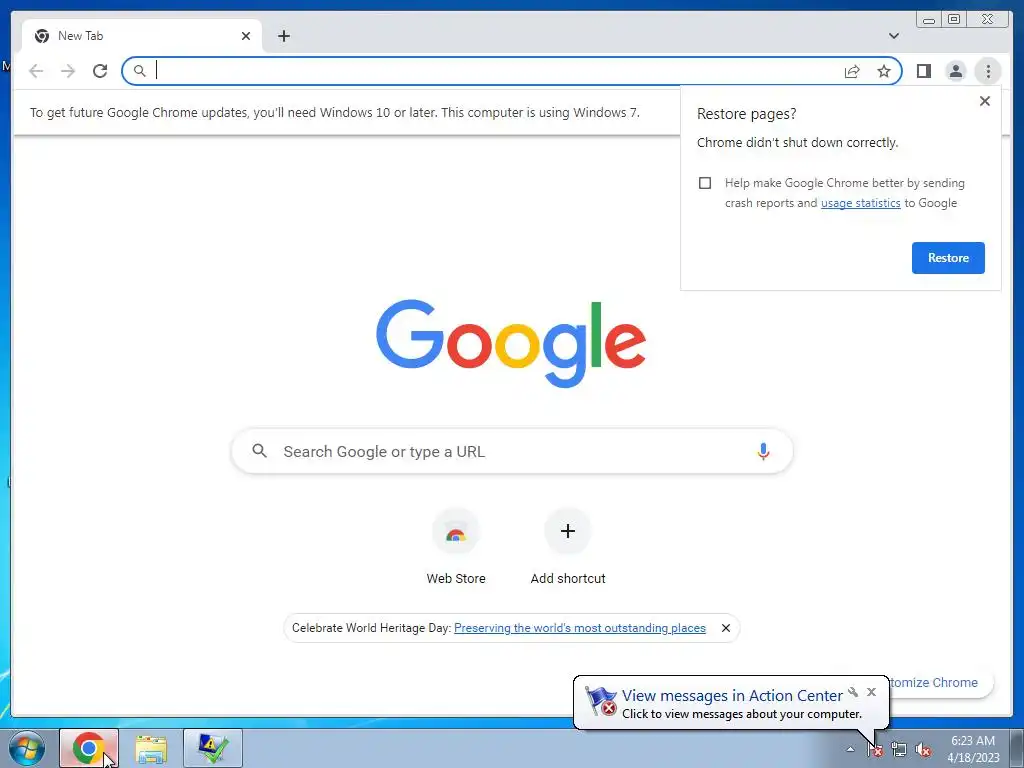Bookmark this tab with the star icon
Viewport: 1024px width, 768px height.
884,71
